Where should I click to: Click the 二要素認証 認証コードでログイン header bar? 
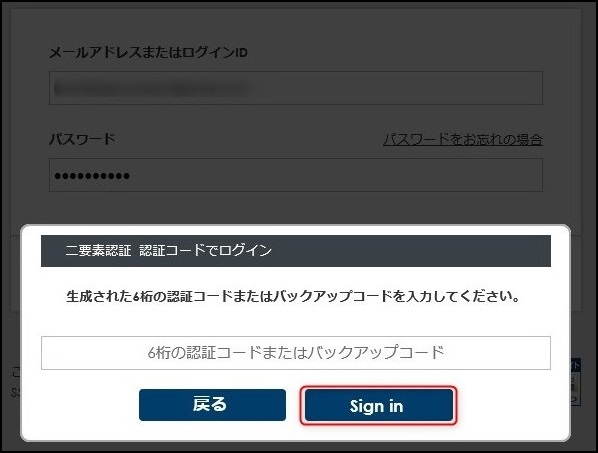point(296,251)
